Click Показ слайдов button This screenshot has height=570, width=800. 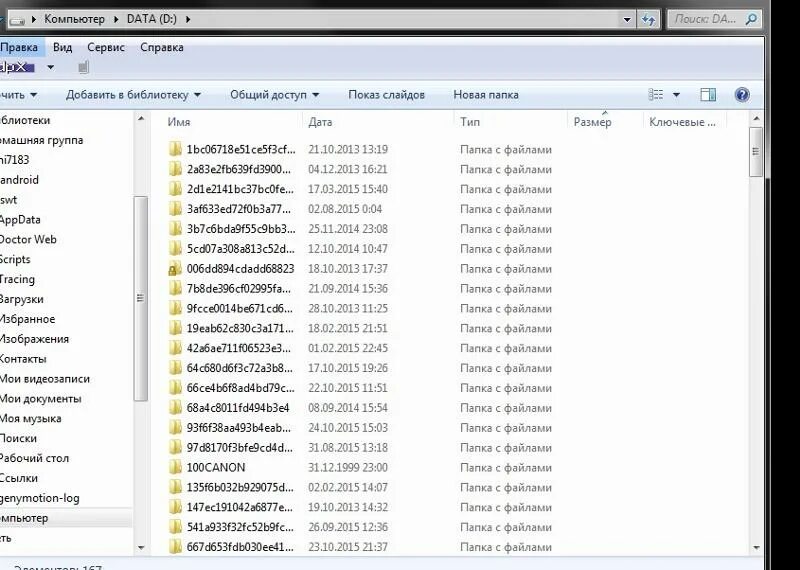pos(386,95)
